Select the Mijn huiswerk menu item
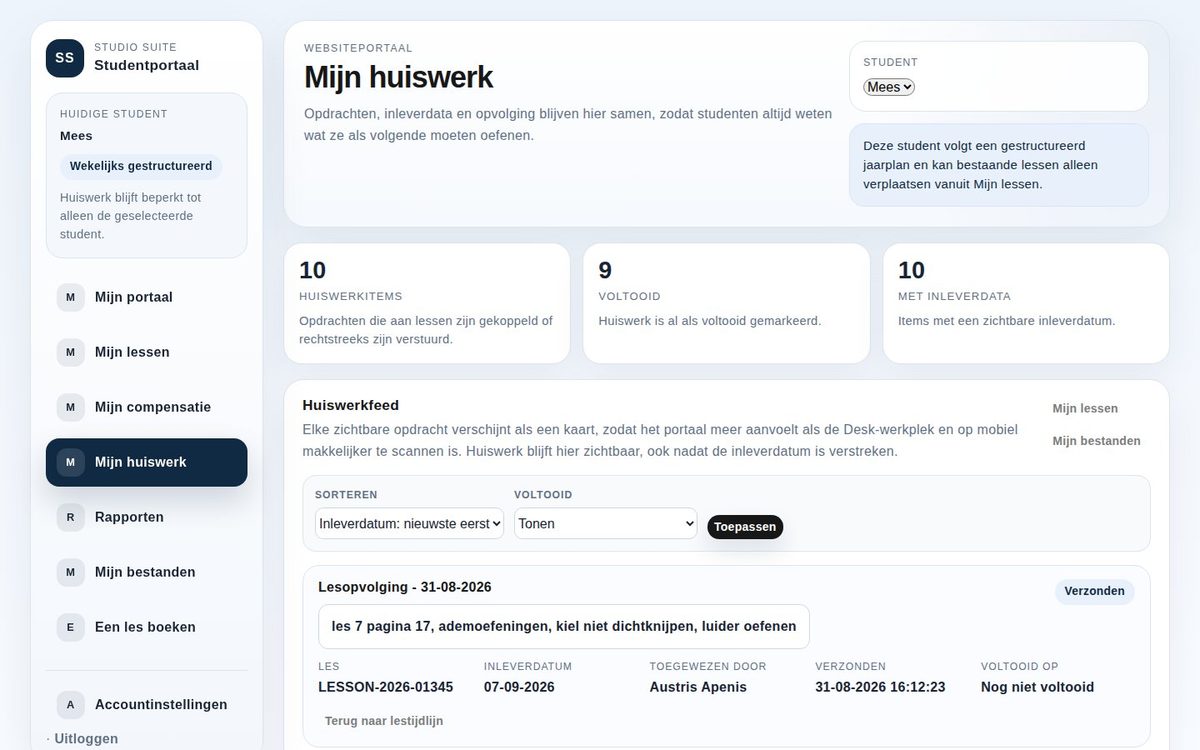 (x=147, y=462)
